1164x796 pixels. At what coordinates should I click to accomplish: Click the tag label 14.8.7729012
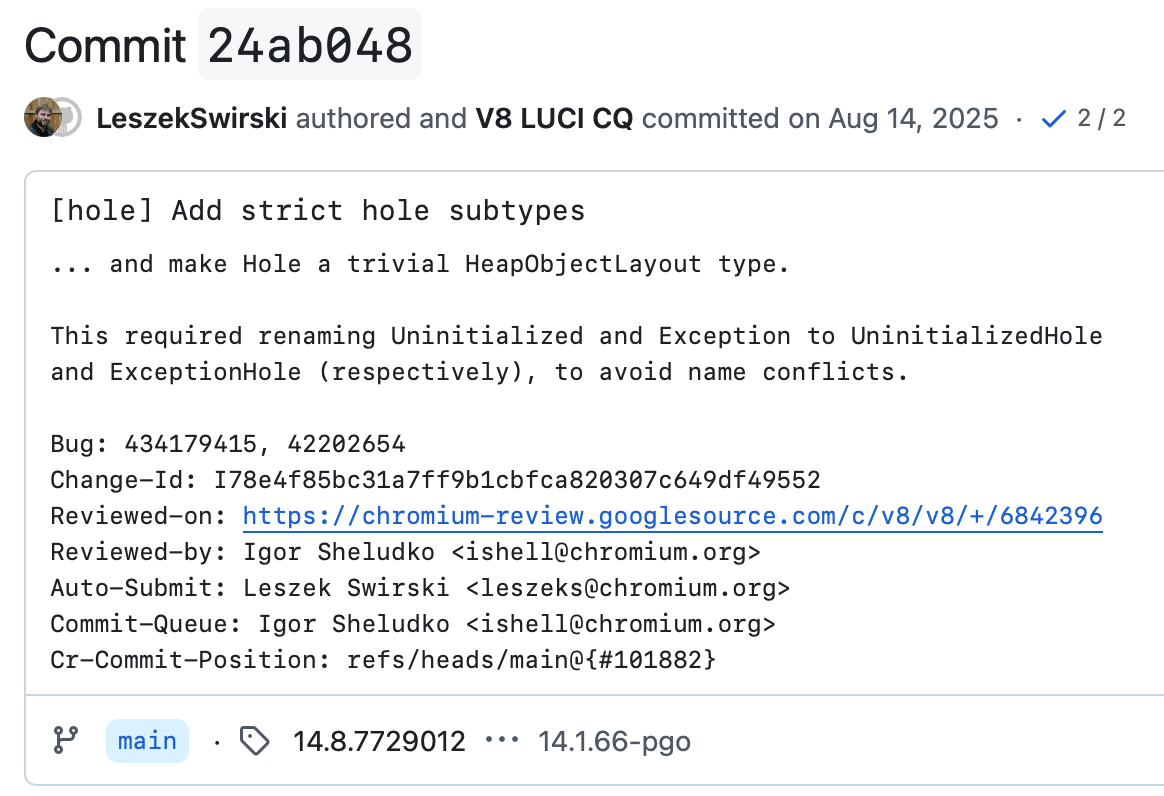point(379,741)
